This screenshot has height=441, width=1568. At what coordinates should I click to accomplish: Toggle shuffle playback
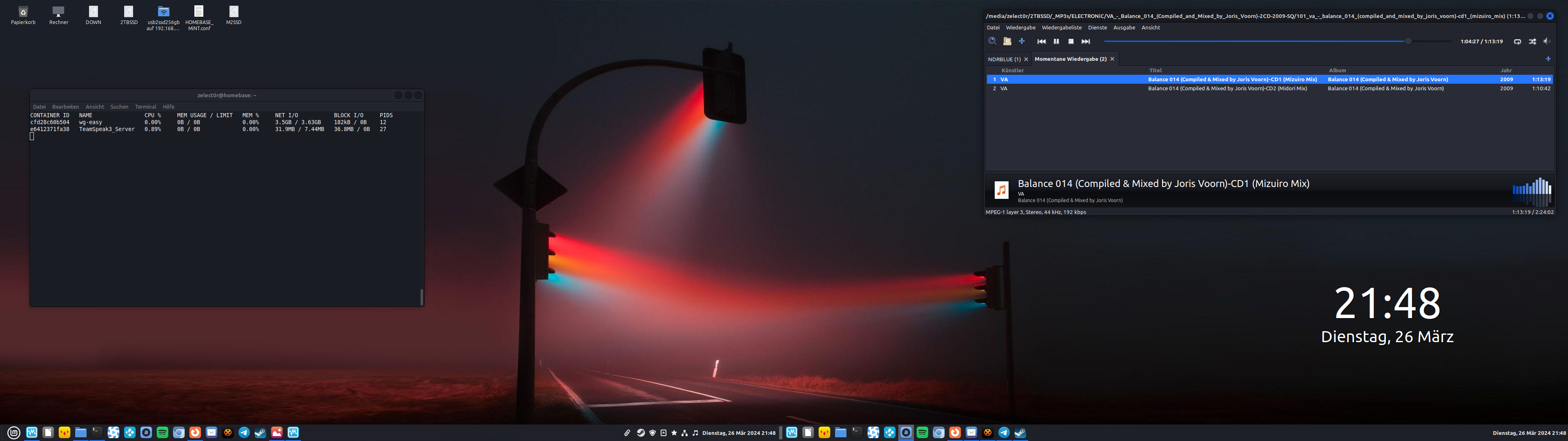(x=1532, y=41)
